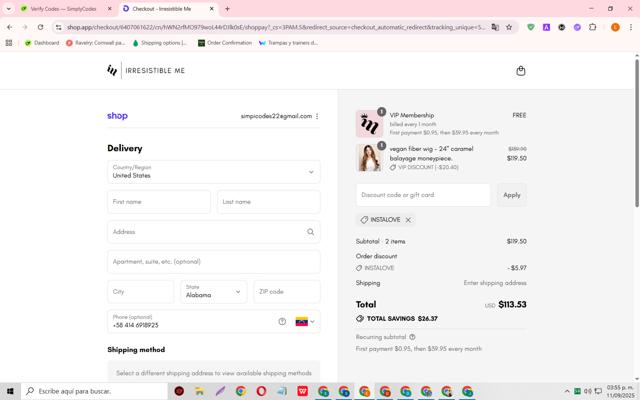Click the address search magnifier icon
The height and width of the screenshot is (400, 640).
tap(311, 232)
